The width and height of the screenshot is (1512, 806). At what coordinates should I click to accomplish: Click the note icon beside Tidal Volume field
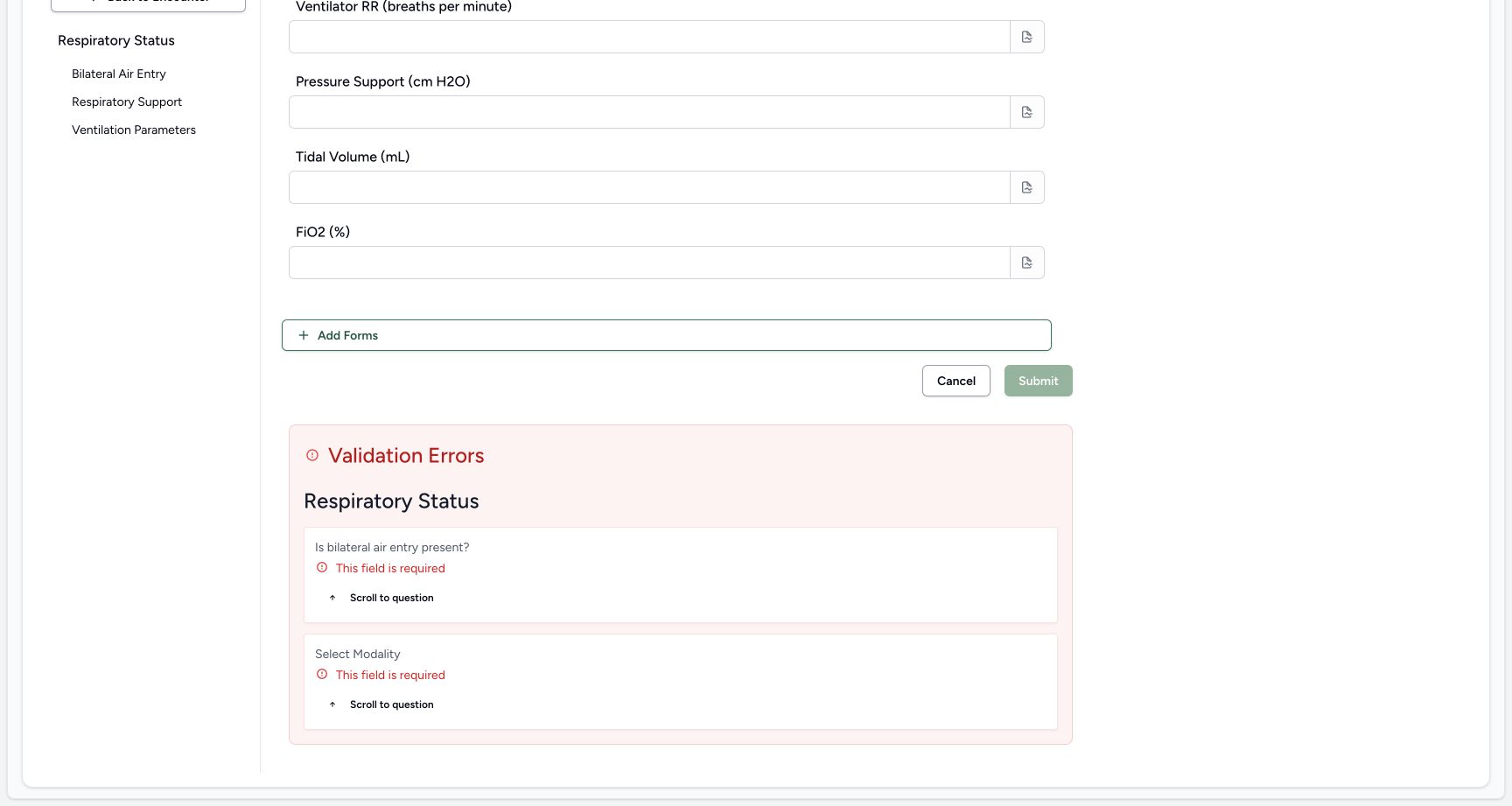pyautogui.click(x=1027, y=187)
